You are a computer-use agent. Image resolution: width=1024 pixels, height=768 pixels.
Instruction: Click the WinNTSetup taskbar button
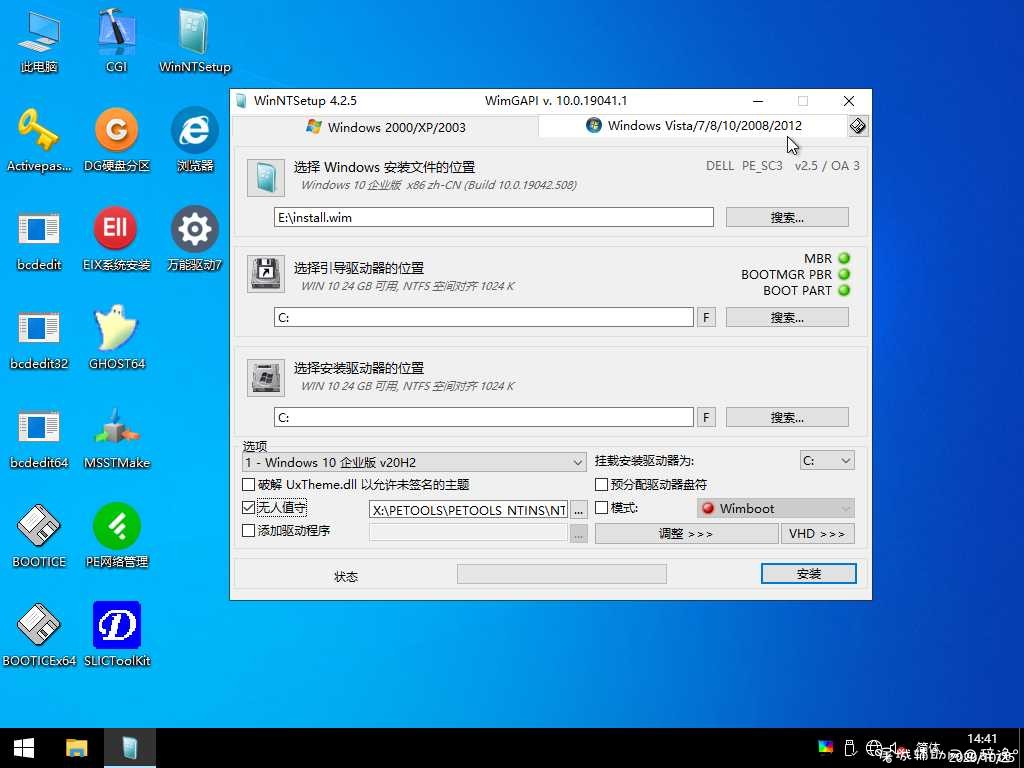click(130, 748)
